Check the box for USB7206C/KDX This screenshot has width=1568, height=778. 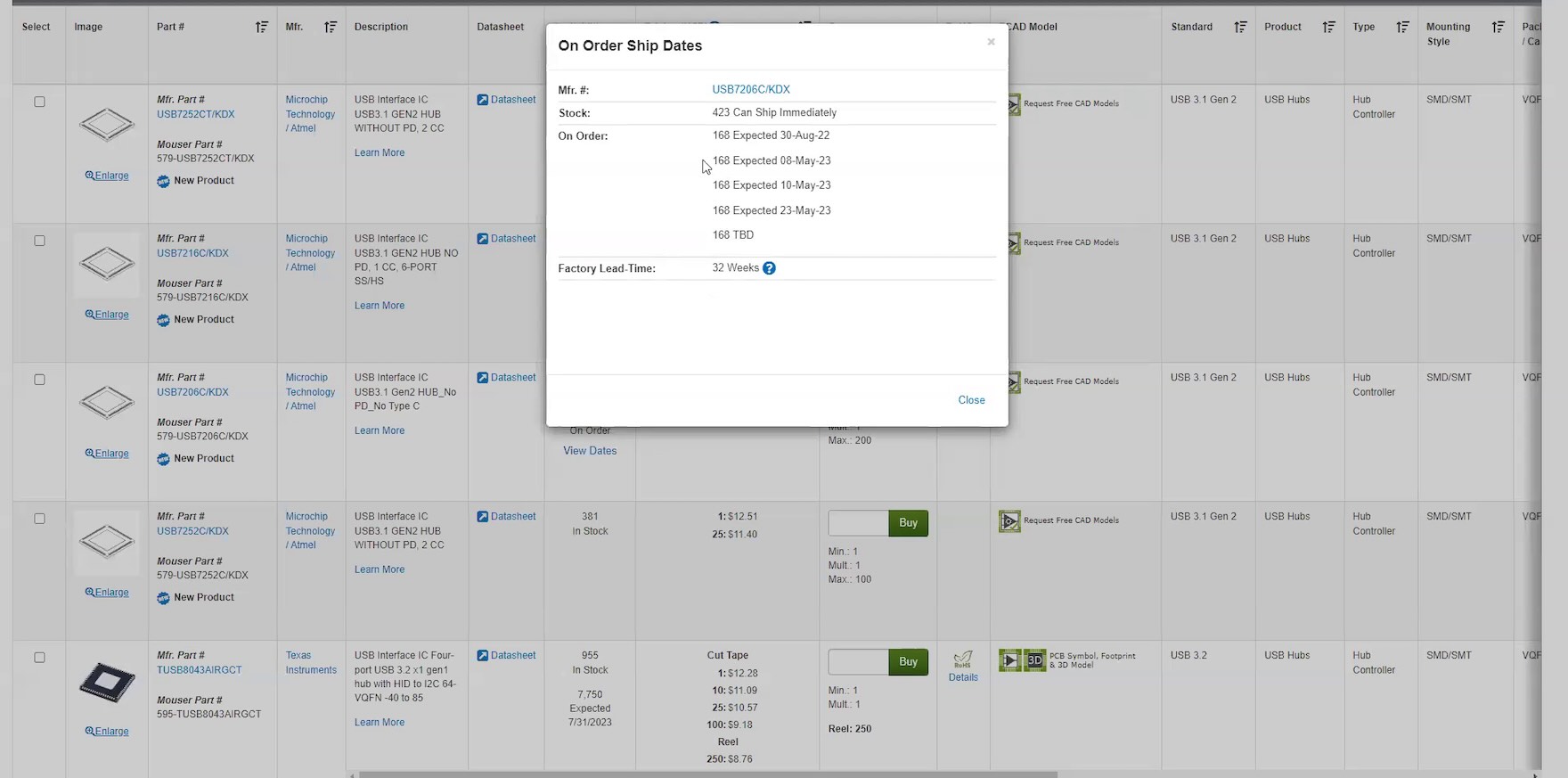(39, 380)
